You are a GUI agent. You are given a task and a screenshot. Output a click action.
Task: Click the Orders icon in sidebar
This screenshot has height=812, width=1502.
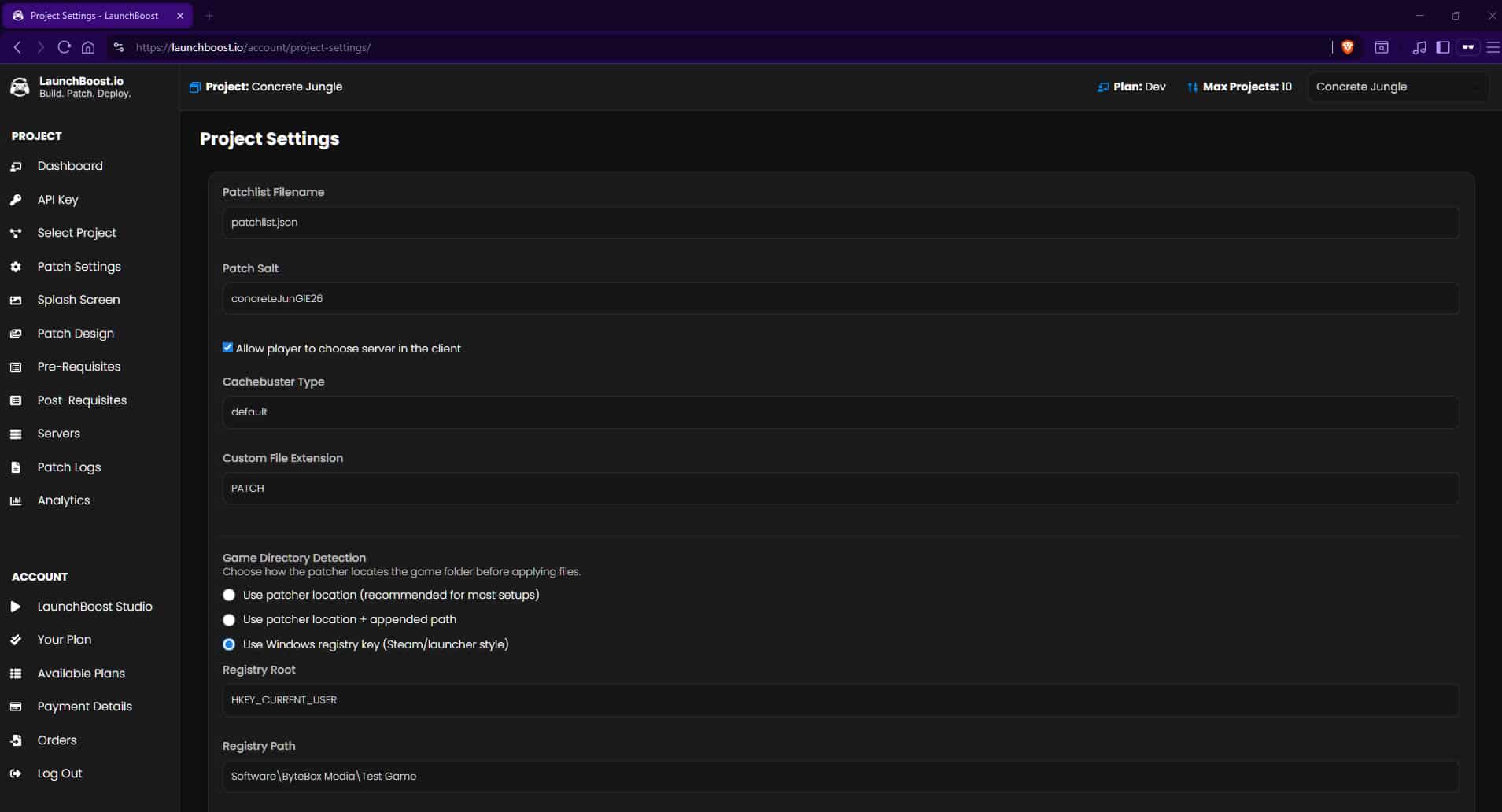coord(16,740)
